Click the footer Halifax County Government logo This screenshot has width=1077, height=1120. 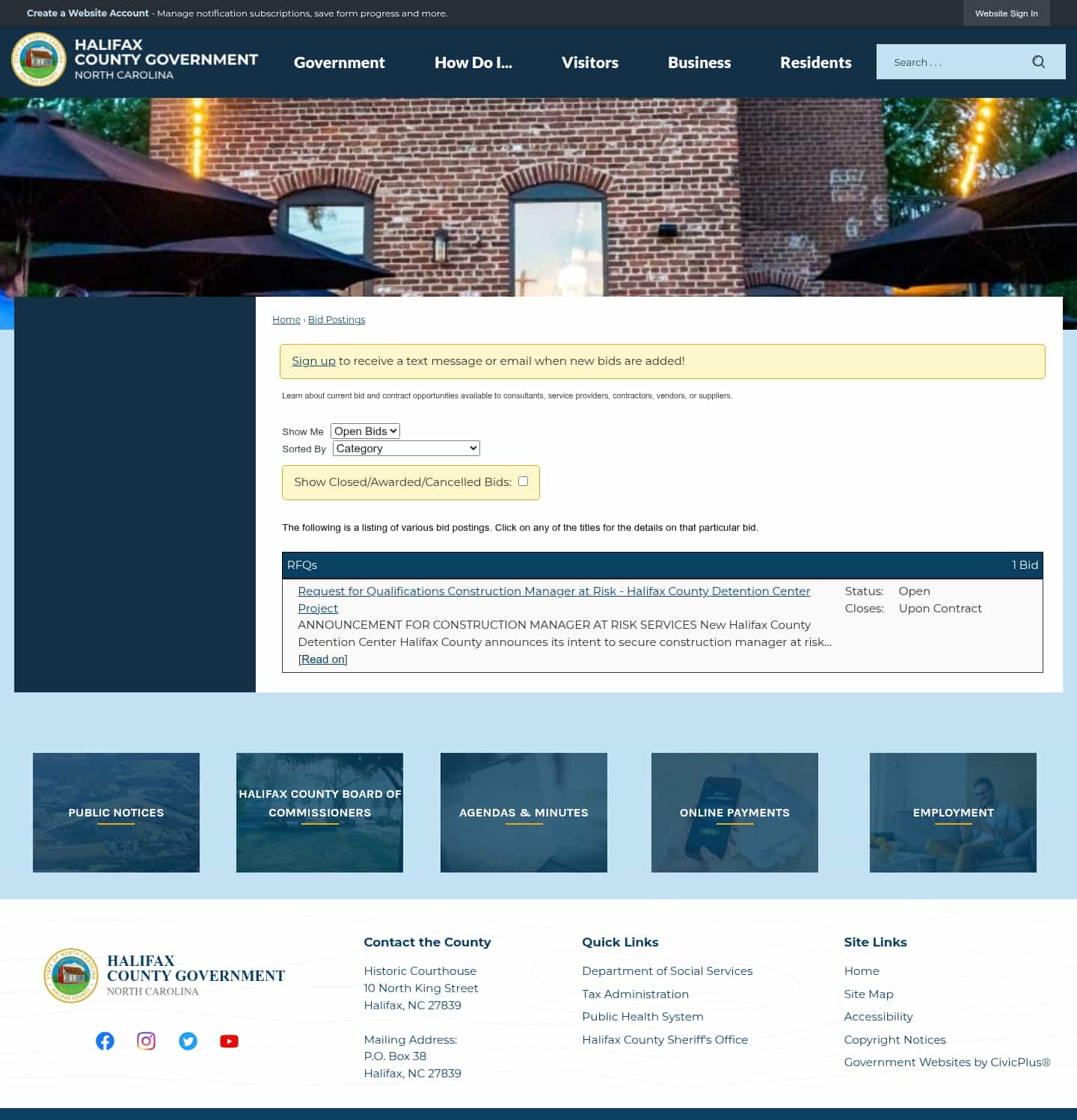click(165, 976)
